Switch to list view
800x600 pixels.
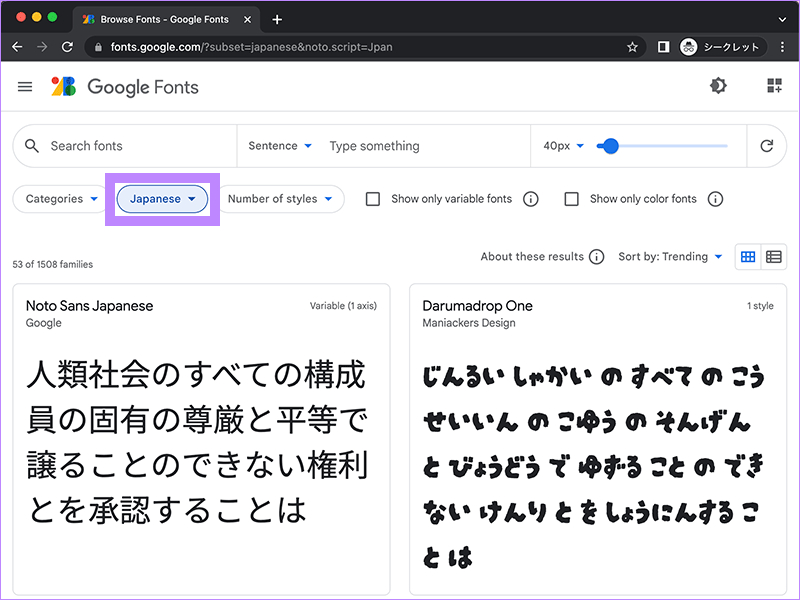click(773, 257)
